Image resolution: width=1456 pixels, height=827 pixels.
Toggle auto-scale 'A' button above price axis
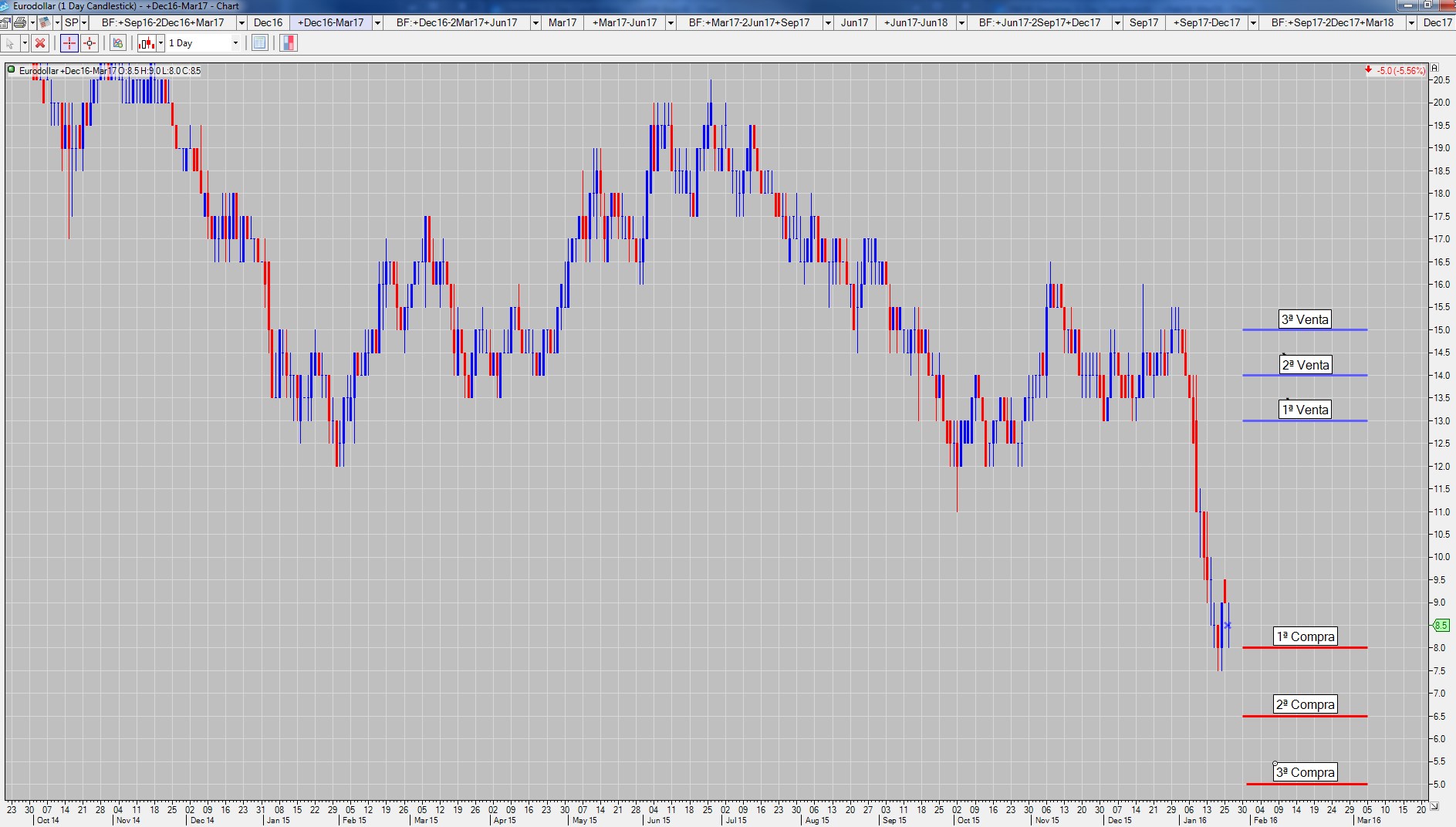click(1434, 68)
